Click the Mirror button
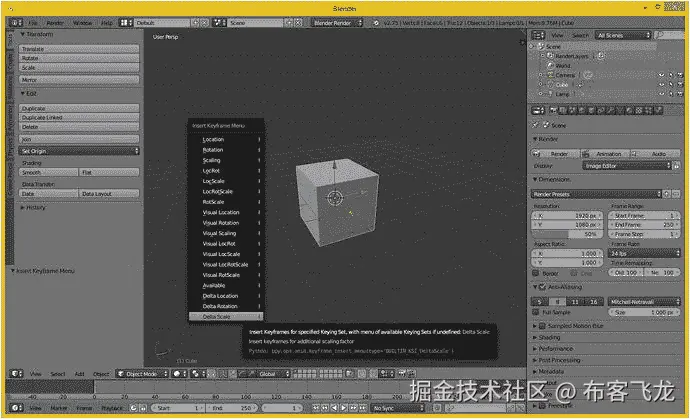This screenshot has height=419, width=690. click(x=79, y=80)
